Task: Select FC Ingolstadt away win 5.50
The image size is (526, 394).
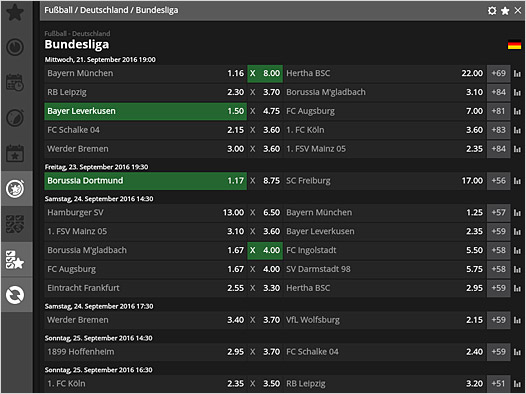Action: tap(385, 250)
